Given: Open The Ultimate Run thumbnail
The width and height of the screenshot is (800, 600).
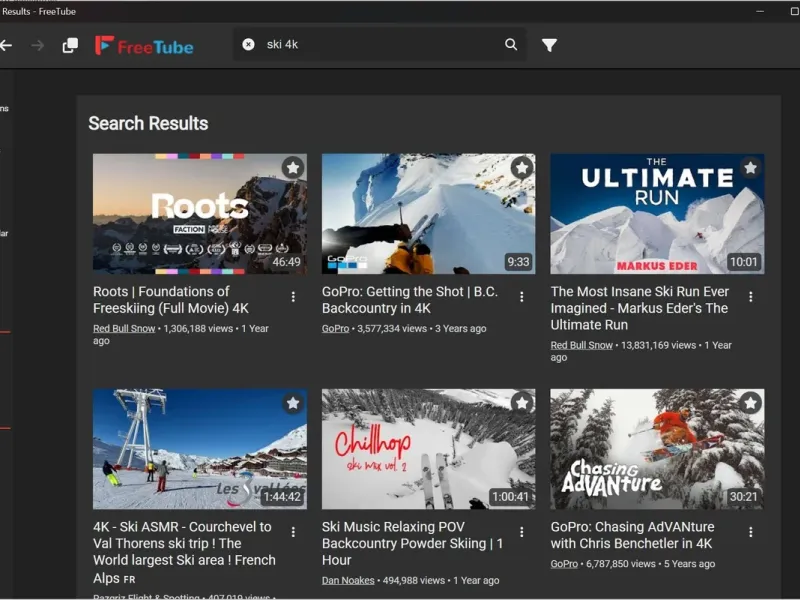Looking at the screenshot, I should [x=657, y=214].
